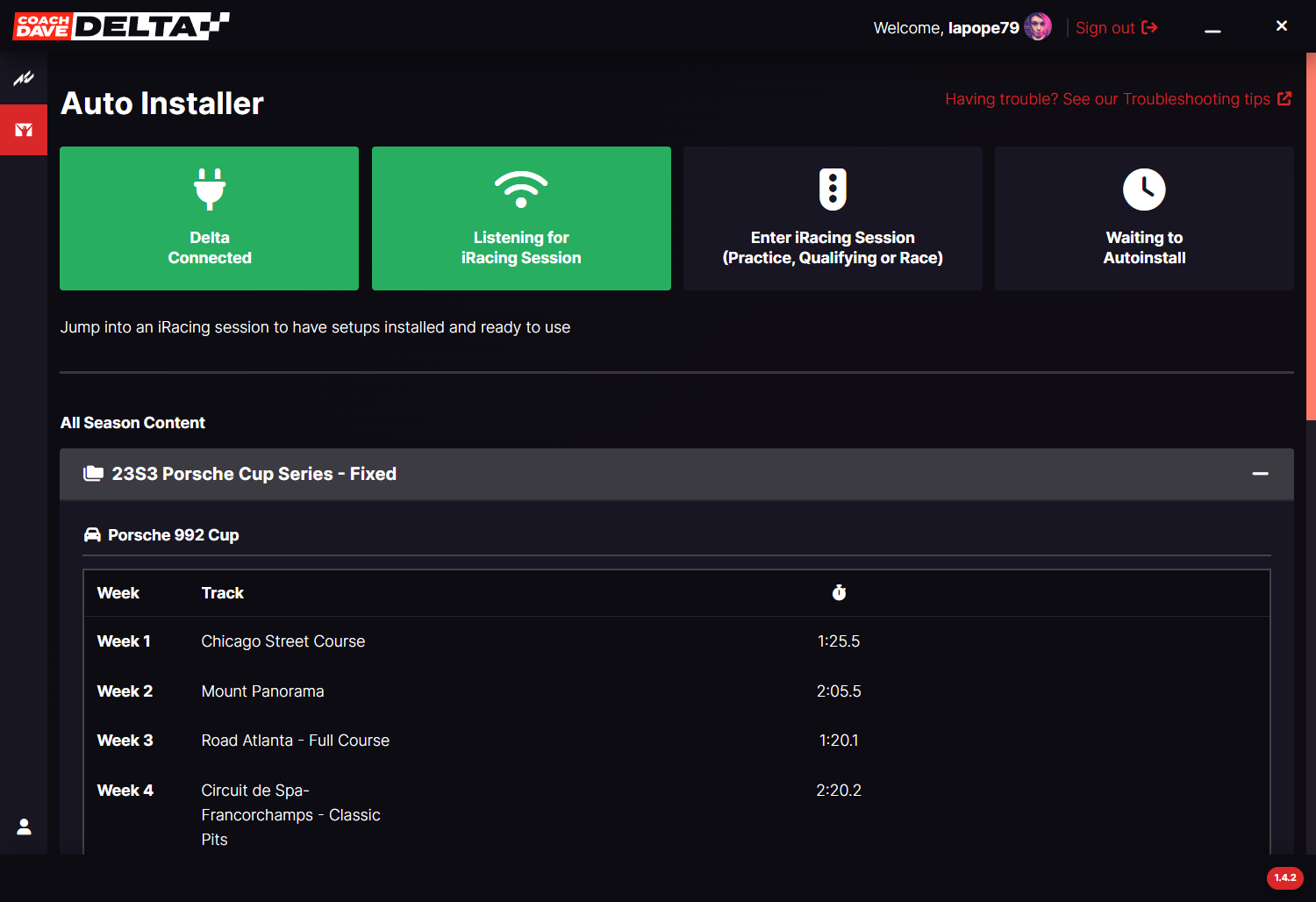The height and width of the screenshot is (902, 1316).
Task: Click the Listening for iRacing Session wifi icon
Action: pos(521,189)
